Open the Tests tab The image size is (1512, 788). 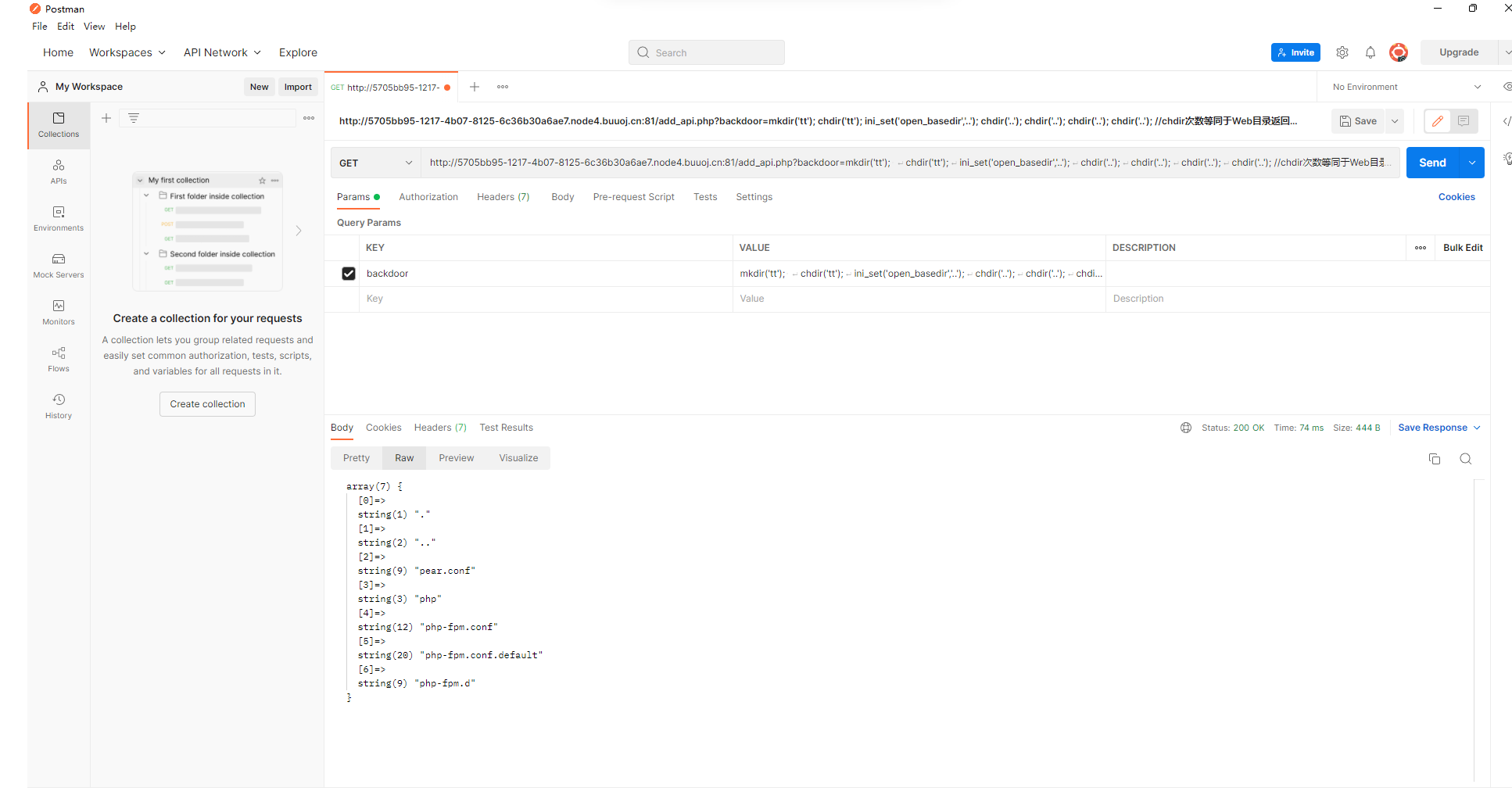point(705,197)
